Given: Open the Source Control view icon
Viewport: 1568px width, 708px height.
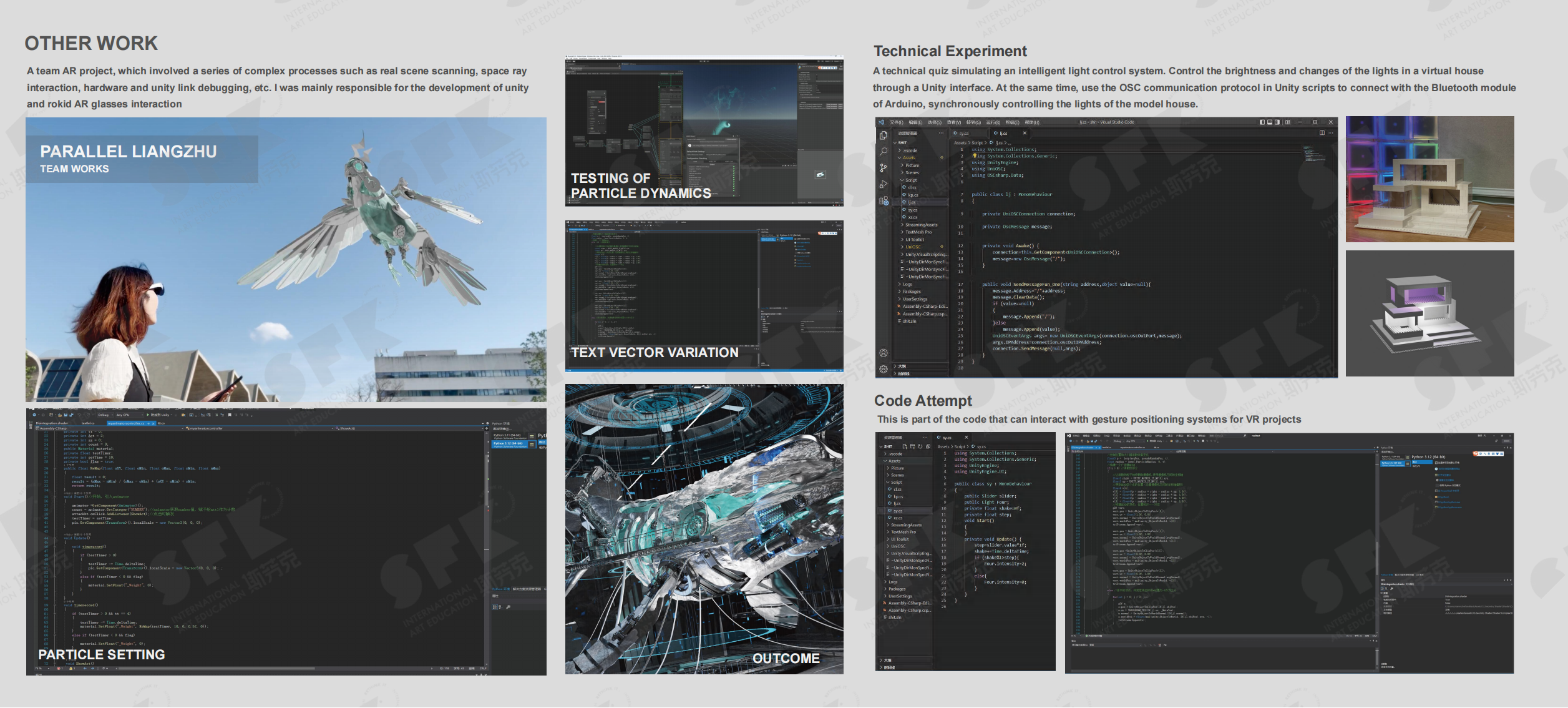Looking at the screenshot, I should [884, 167].
